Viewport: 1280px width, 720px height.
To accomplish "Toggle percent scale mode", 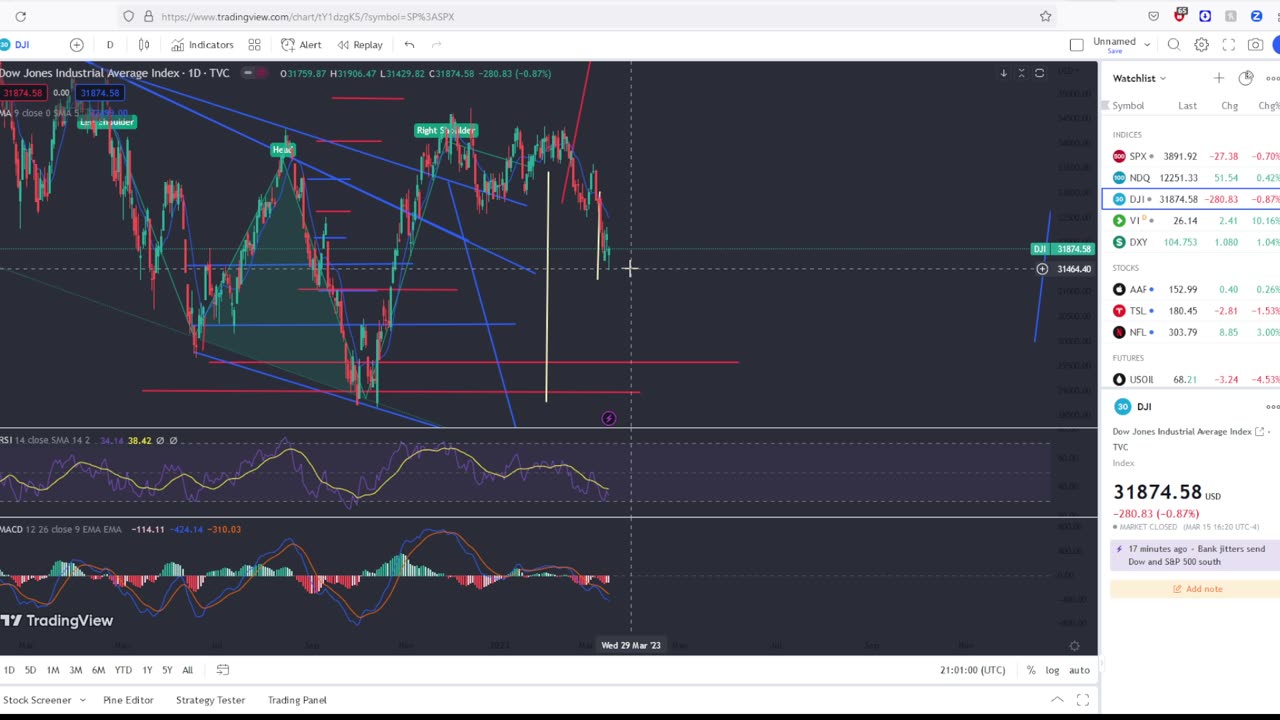I will pos(1031,670).
